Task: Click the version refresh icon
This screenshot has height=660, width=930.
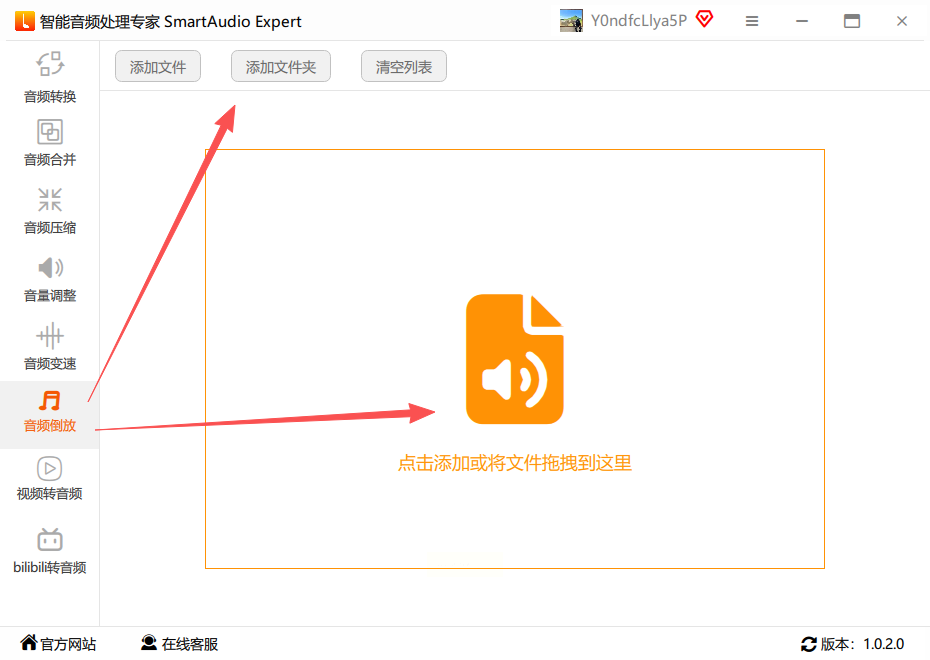Action: [x=809, y=644]
